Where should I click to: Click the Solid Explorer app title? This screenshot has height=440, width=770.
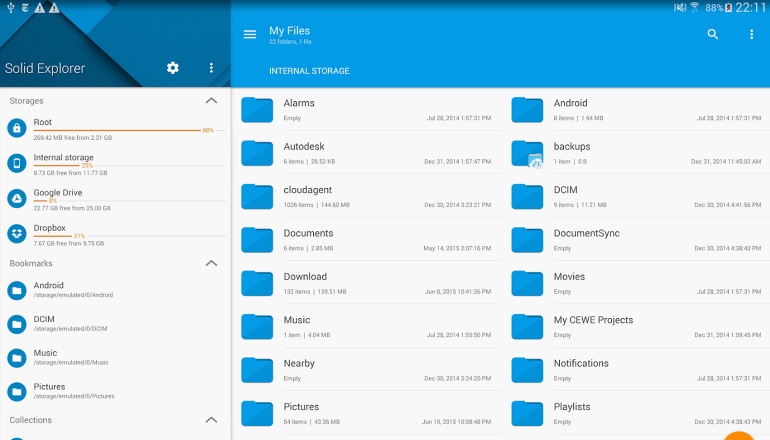pyautogui.click(x=45, y=68)
